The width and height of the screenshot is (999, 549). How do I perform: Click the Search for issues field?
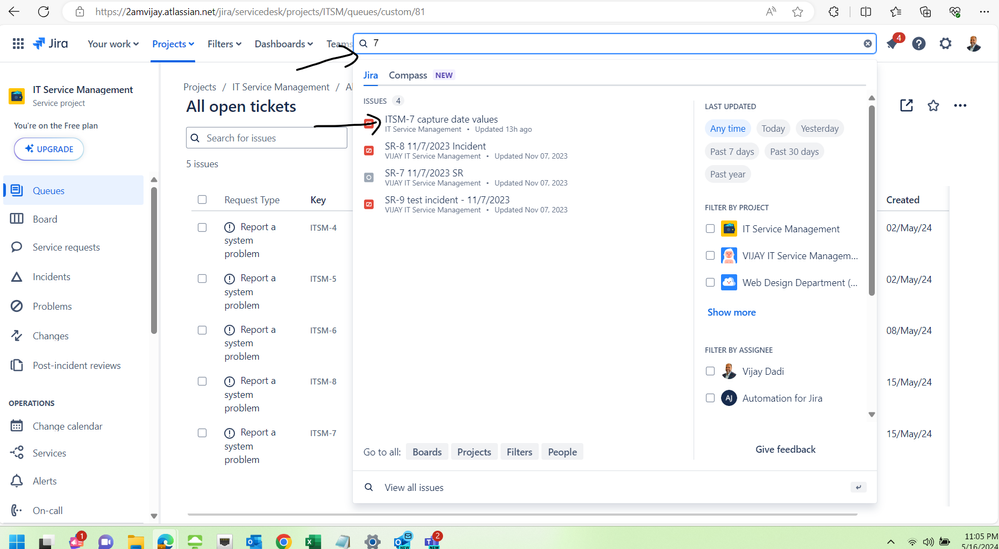tap(266, 138)
